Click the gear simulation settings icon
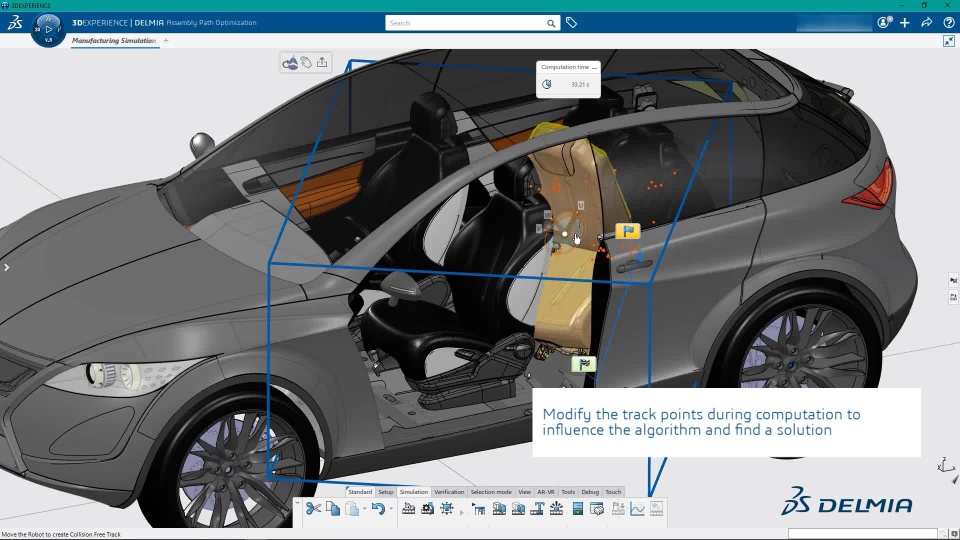Image resolution: width=960 pixels, height=540 pixels. [427, 509]
